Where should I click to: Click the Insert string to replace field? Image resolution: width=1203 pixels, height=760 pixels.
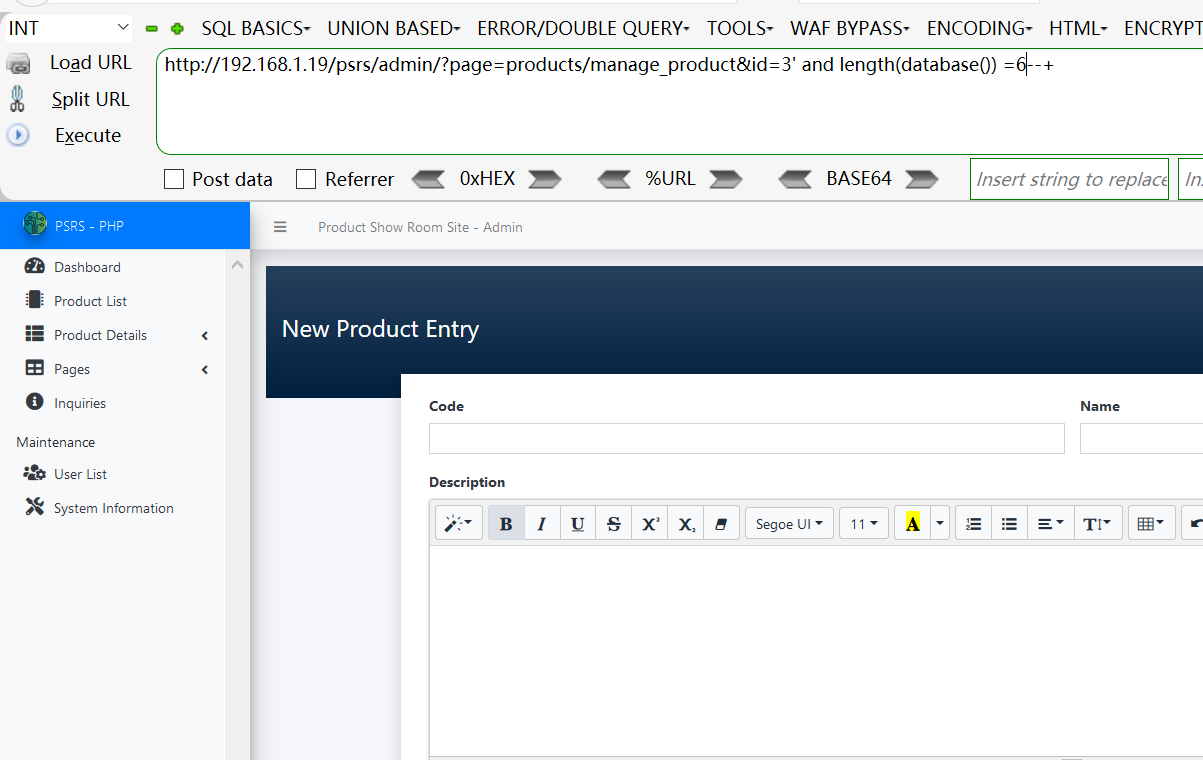point(1069,179)
